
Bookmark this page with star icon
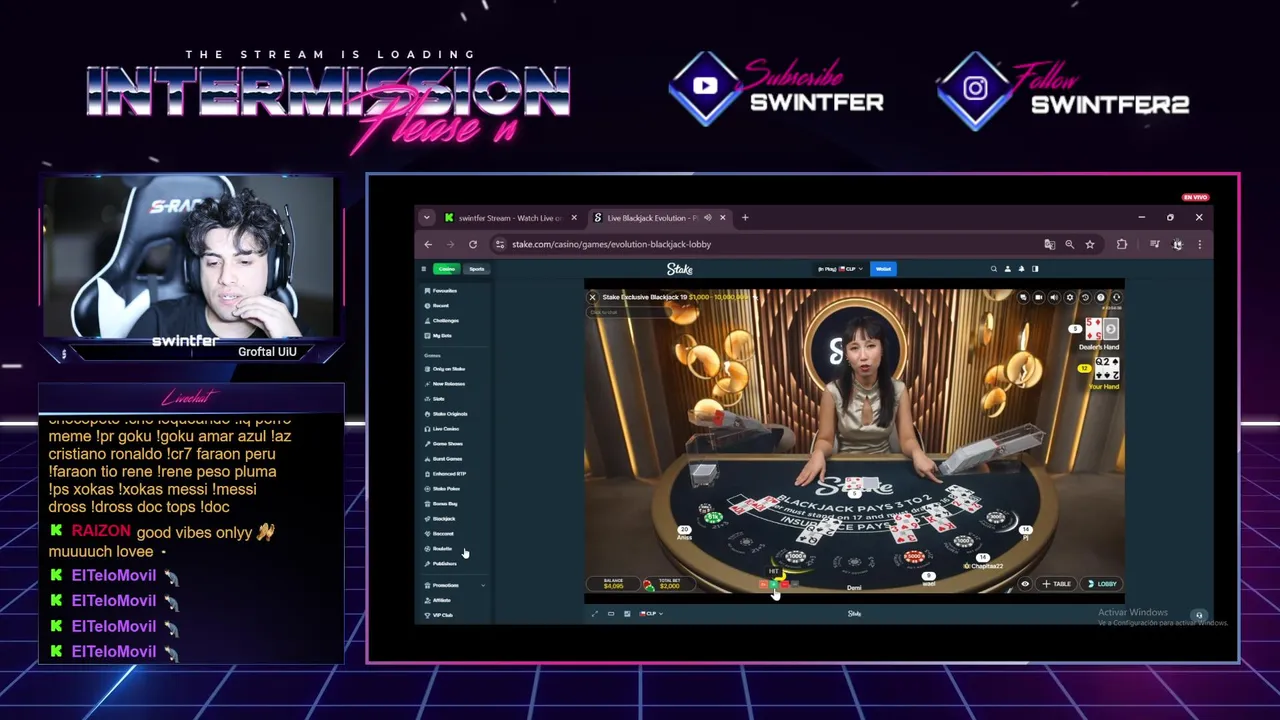click(1090, 244)
